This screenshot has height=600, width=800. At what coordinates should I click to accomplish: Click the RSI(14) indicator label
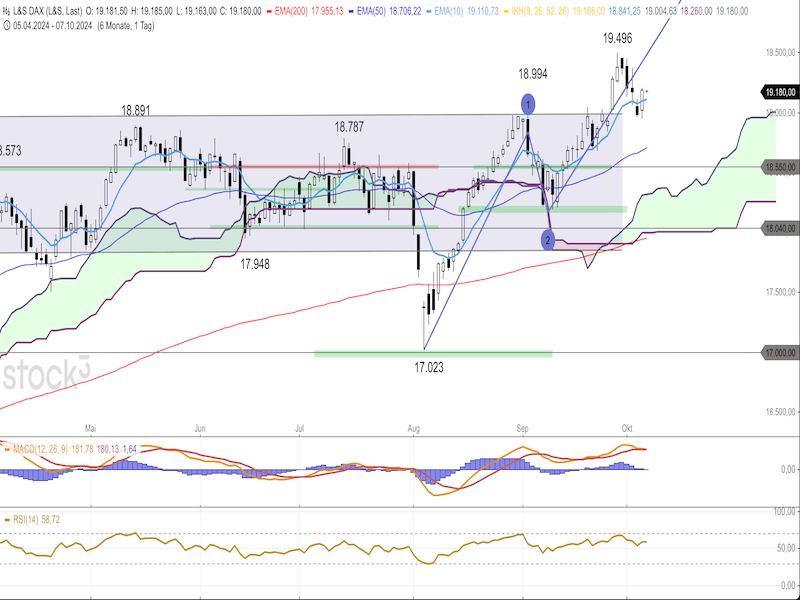(x=27, y=520)
